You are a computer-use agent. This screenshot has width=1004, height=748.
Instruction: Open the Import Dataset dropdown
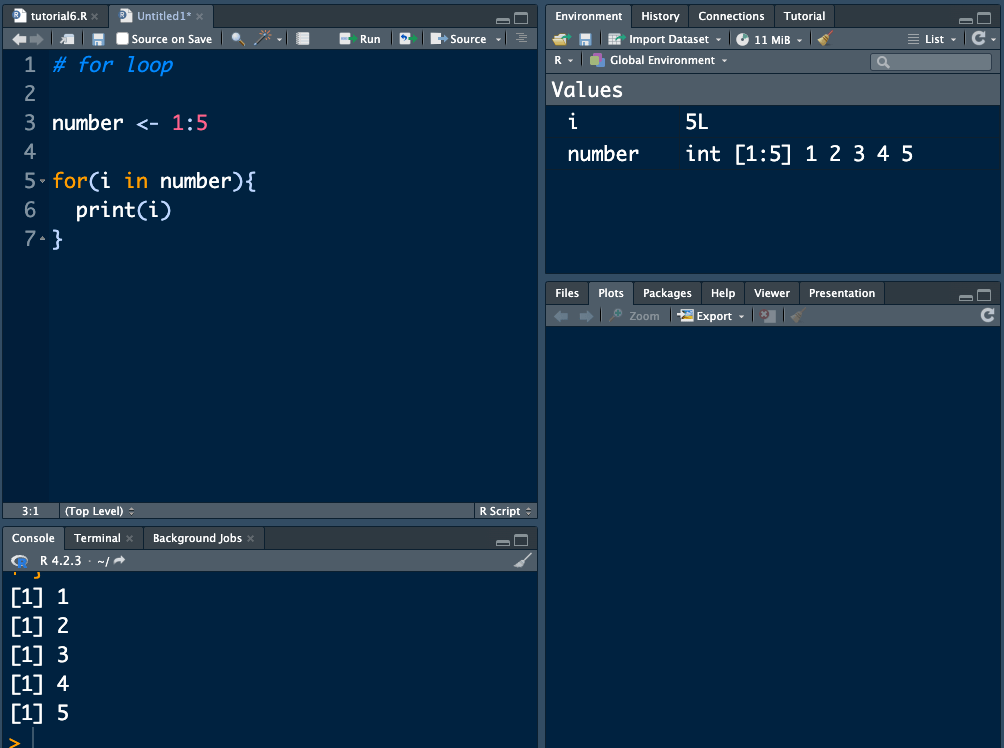click(x=667, y=39)
